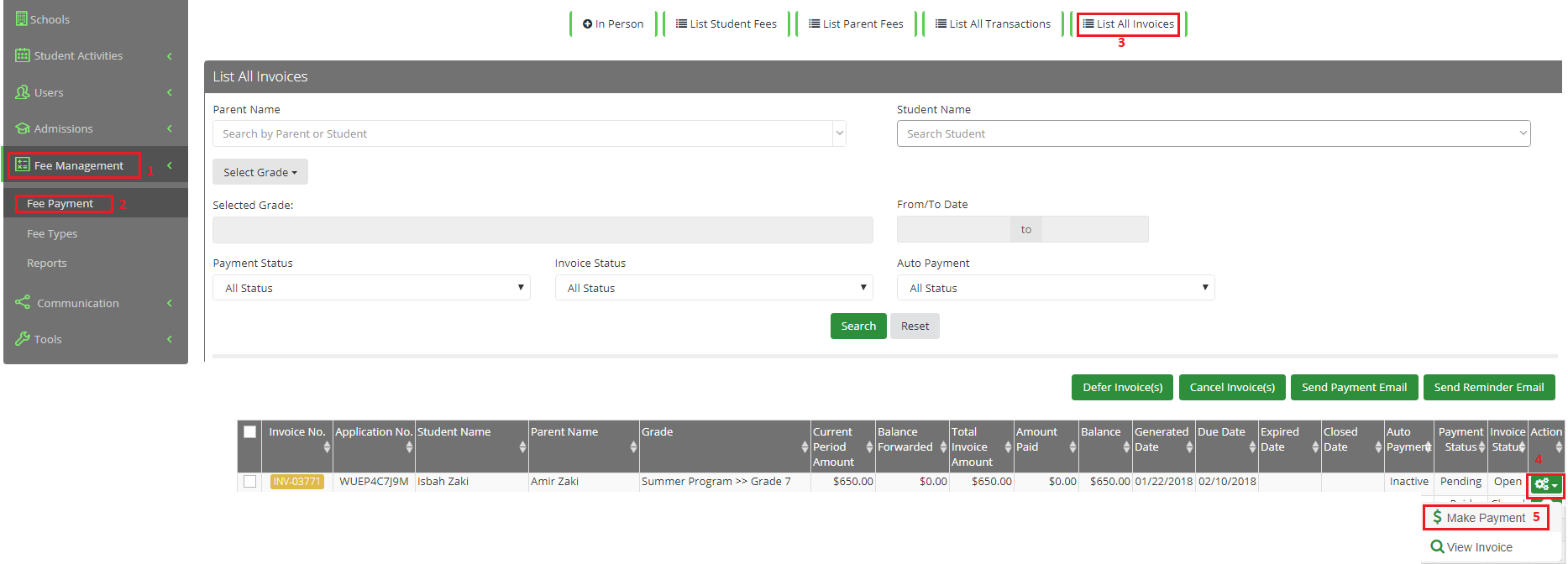Switch to List All Transactions tab
Screen dimensions: 1568x564
pyautogui.click(x=993, y=23)
